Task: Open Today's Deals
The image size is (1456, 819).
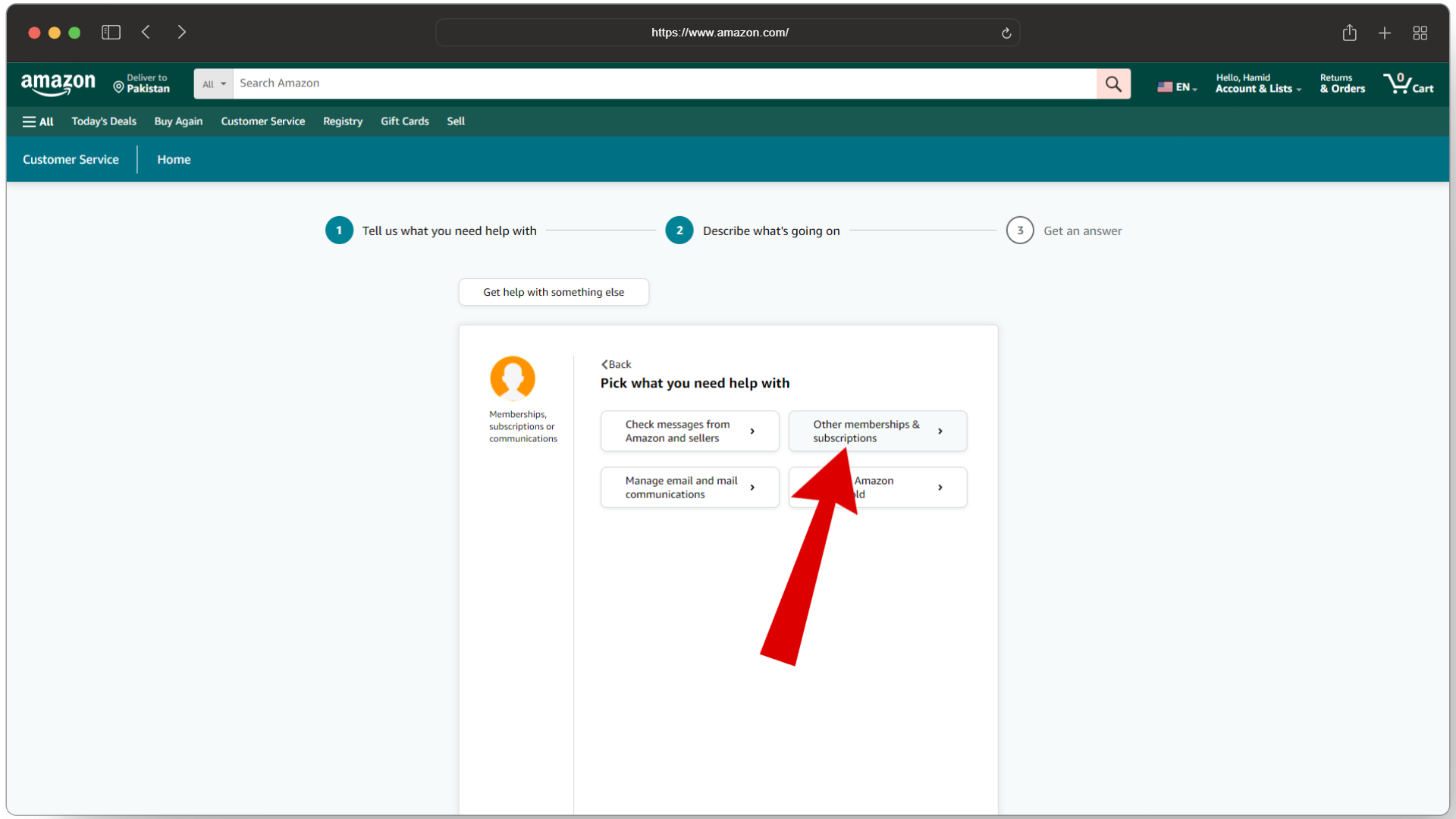Action: [104, 121]
